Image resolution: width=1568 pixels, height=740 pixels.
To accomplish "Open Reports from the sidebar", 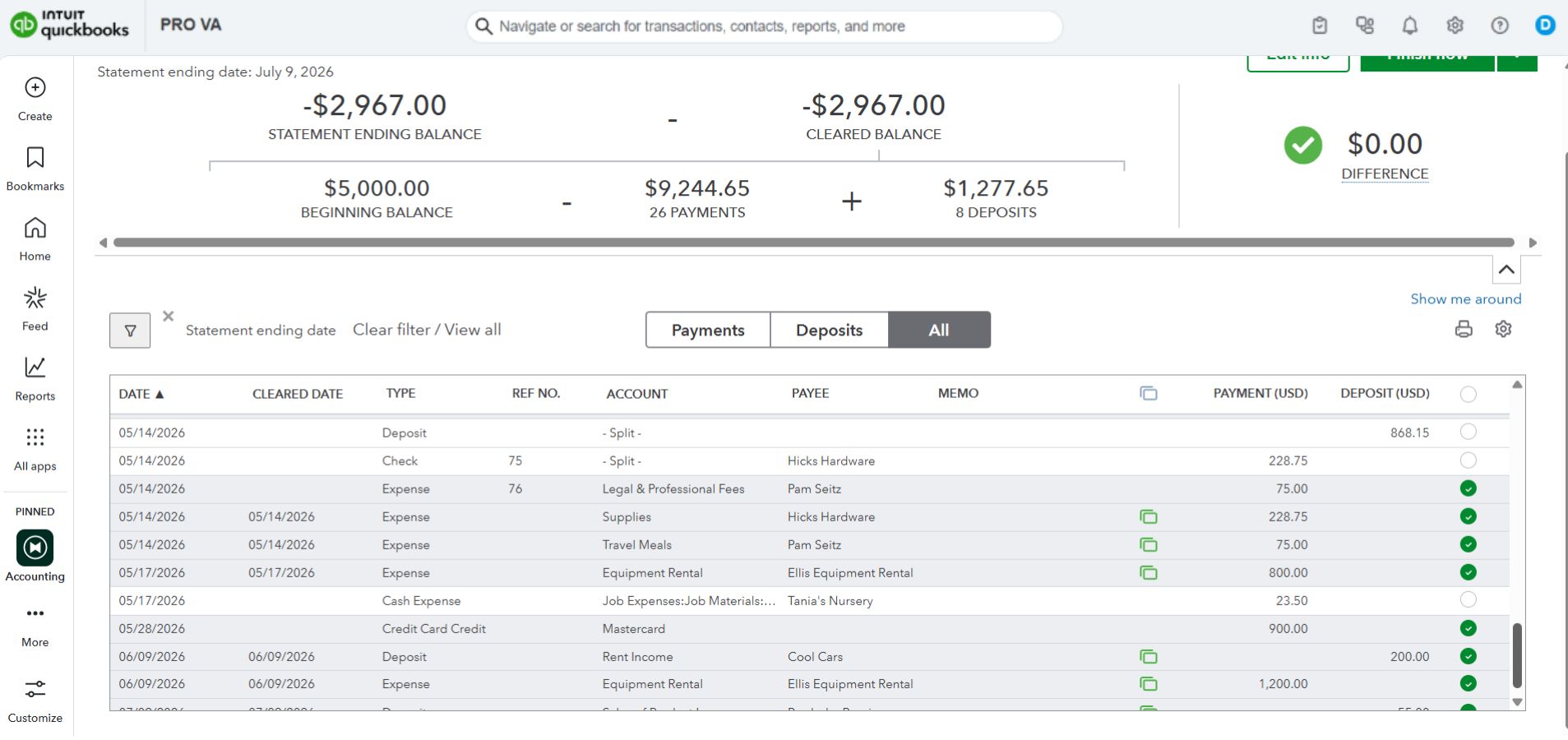I will [35, 378].
